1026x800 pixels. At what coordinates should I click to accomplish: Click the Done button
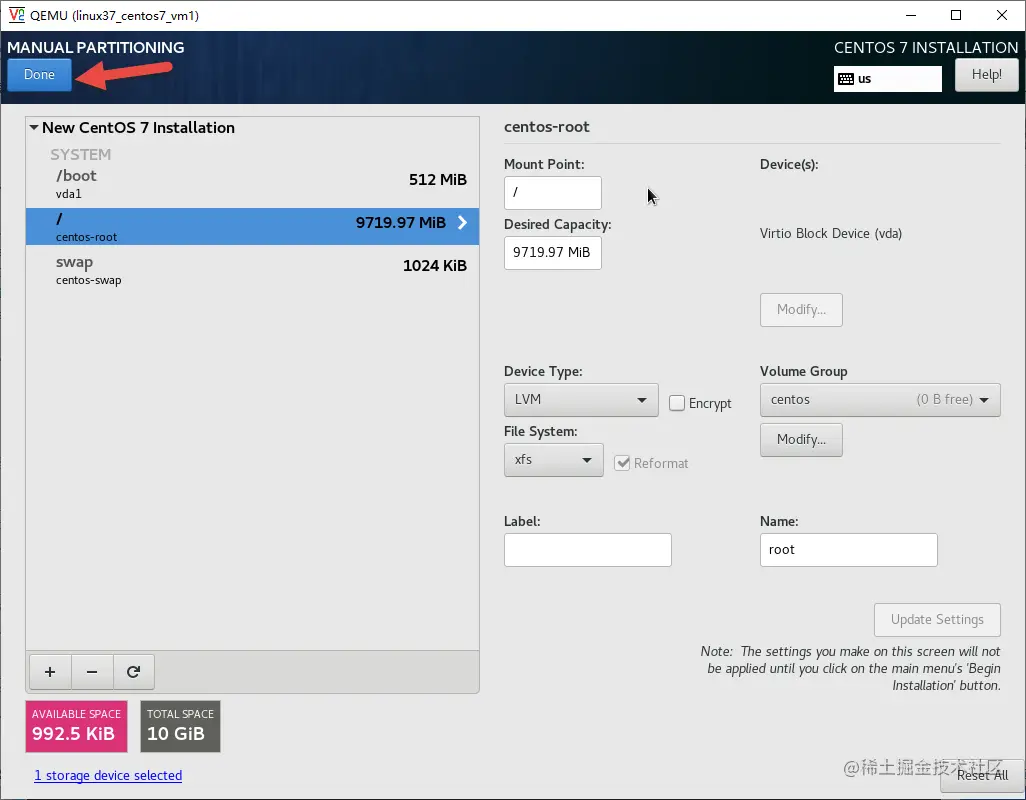(39, 75)
